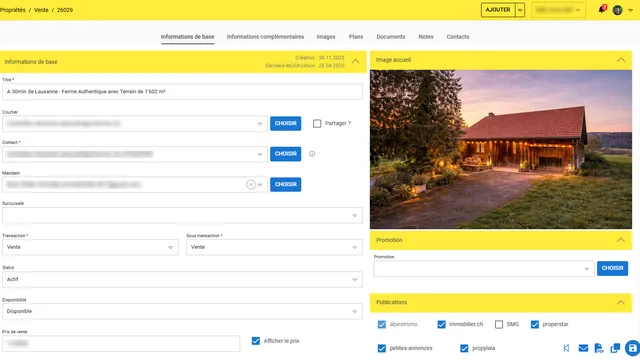
Task: Open the Images tab
Action: pos(326,37)
